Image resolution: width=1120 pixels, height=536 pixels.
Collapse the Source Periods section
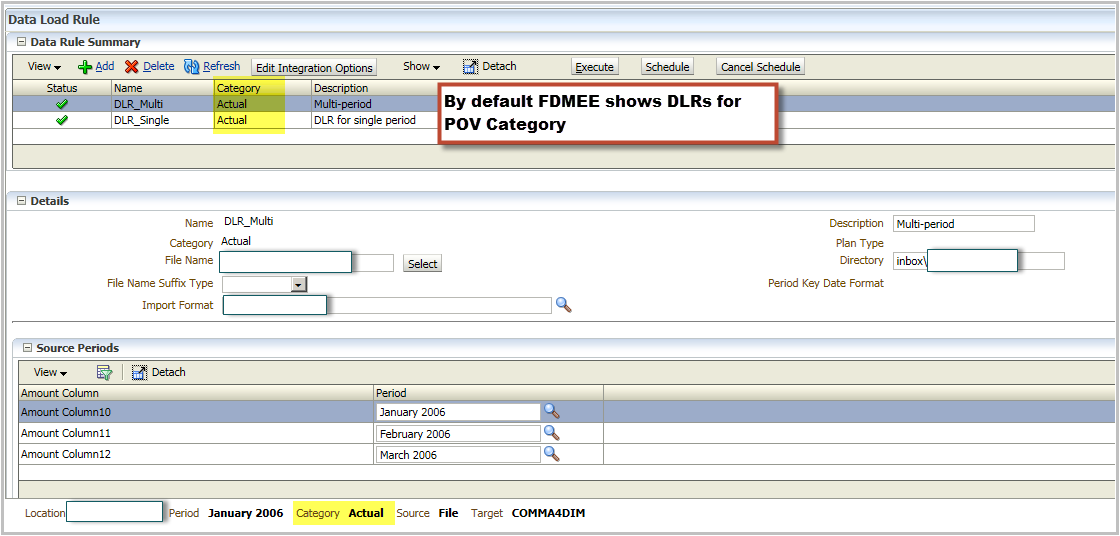27,348
